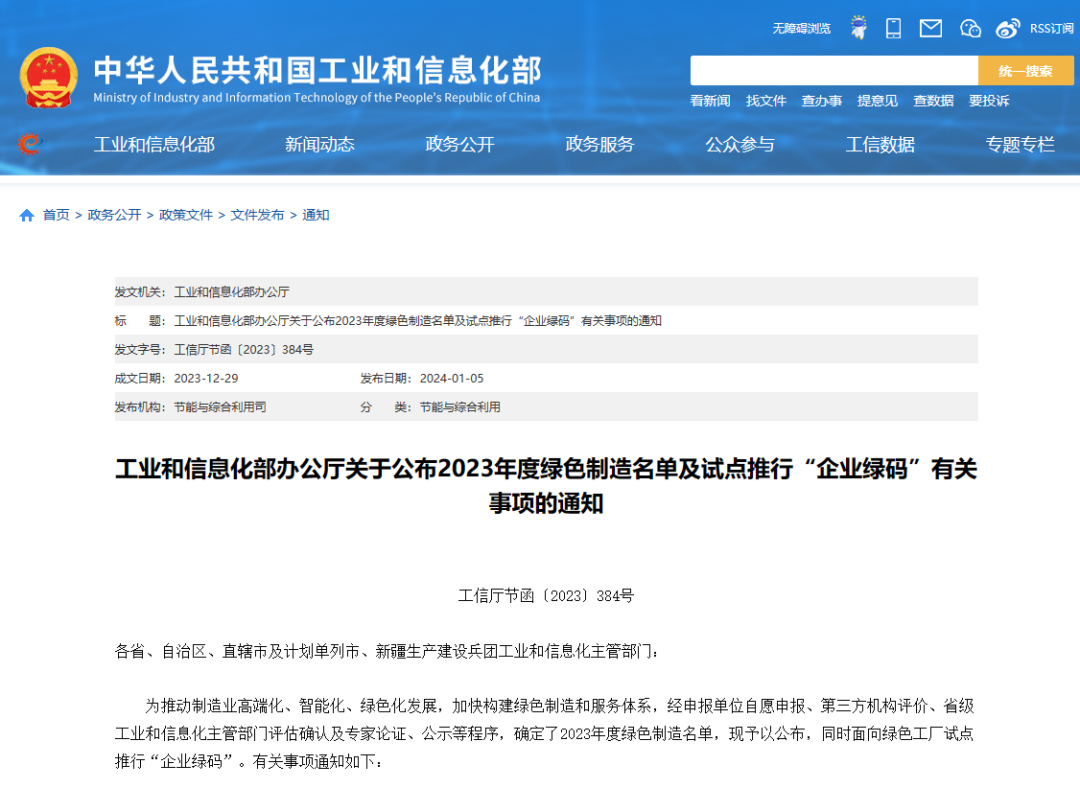Image resolution: width=1080 pixels, height=788 pixels.
Task: Go to 政务公开 in breadcrumb
Action: 114,215
